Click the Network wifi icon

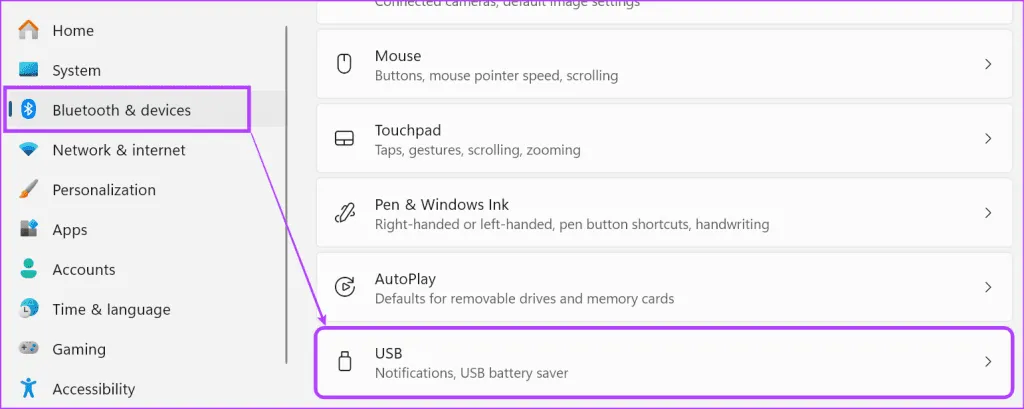click(29, 150)
